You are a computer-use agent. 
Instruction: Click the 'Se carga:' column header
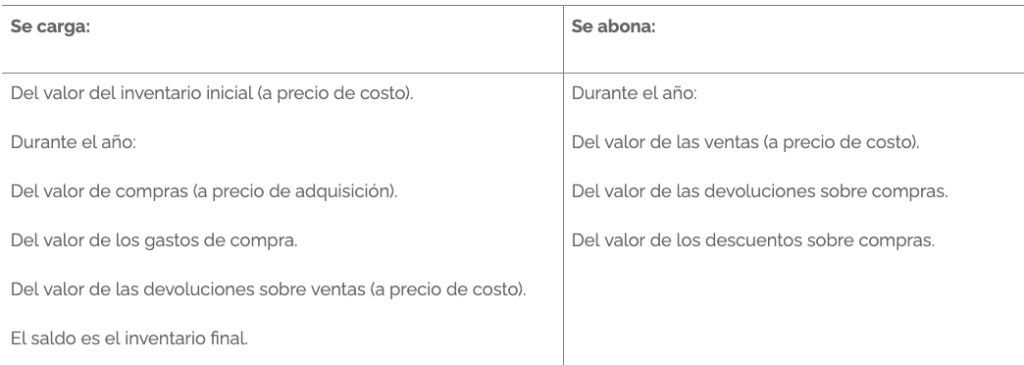click(x=50, y=29)
